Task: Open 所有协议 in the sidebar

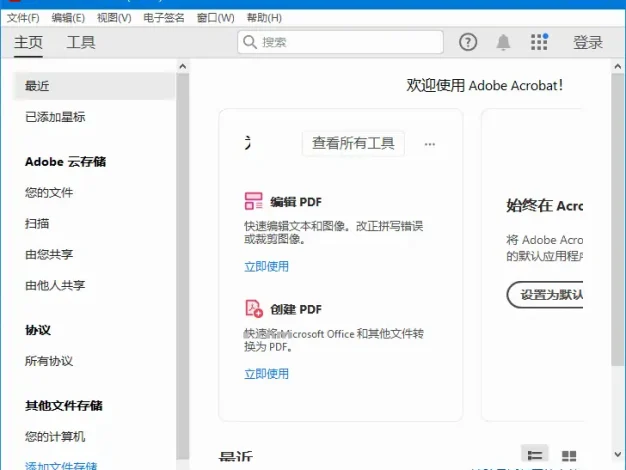Action: pyautogui.click(x=49, y=361)
